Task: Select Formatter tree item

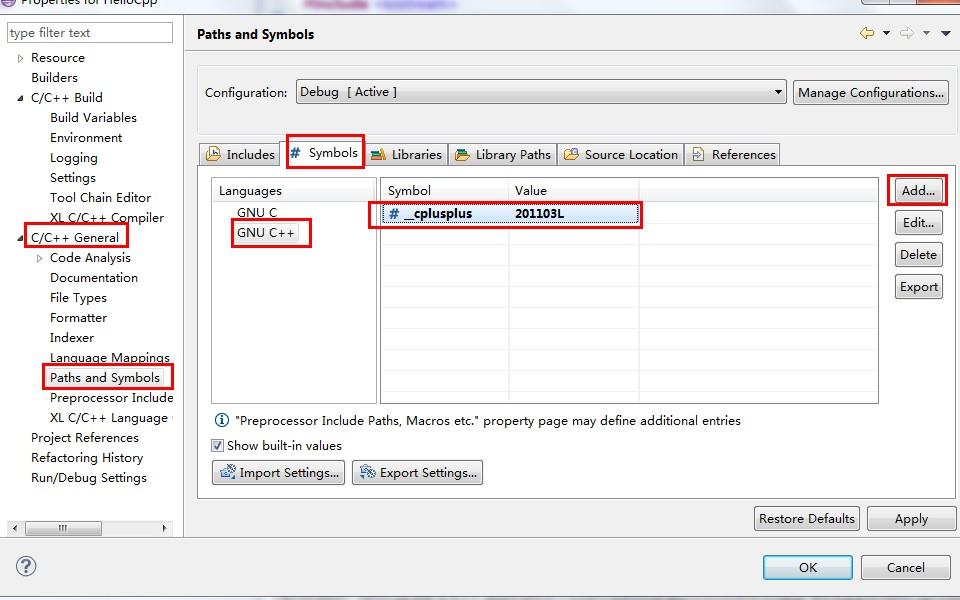Action: [78, 318]
